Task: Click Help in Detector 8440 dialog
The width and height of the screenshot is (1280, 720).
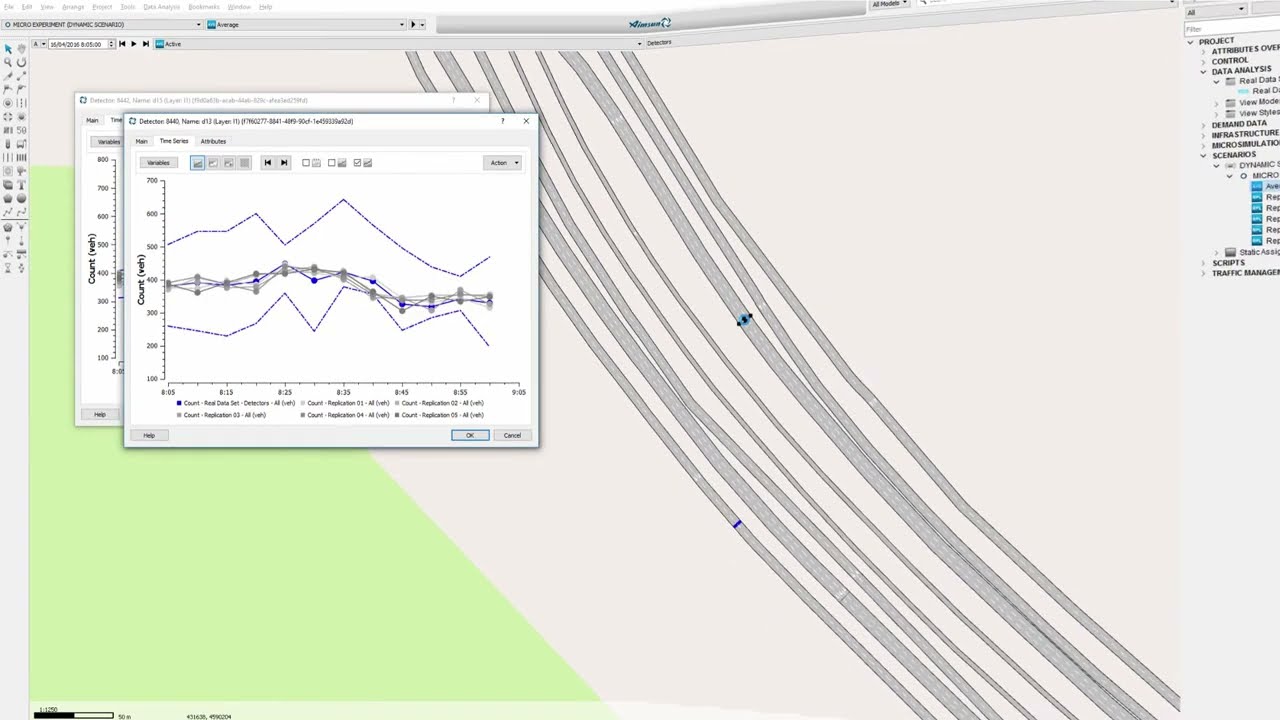Action: click(149, 435)
